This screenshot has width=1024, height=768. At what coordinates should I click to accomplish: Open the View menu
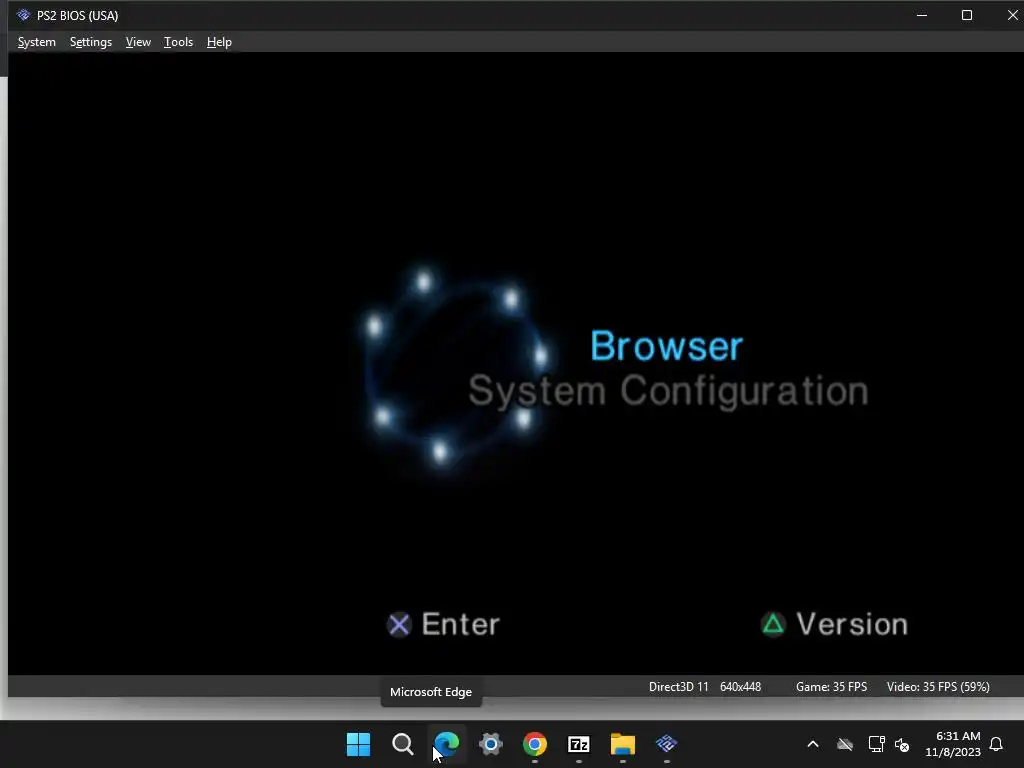(x=138, y=42)
